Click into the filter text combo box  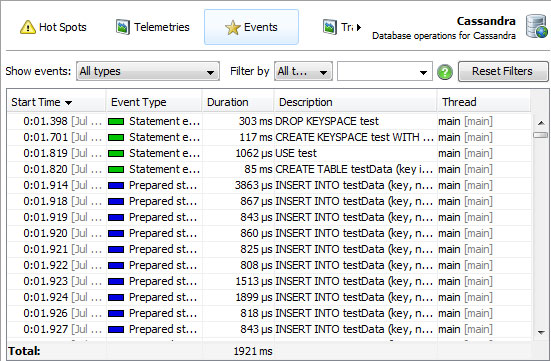pyautogui.click(x=384, y=71)
